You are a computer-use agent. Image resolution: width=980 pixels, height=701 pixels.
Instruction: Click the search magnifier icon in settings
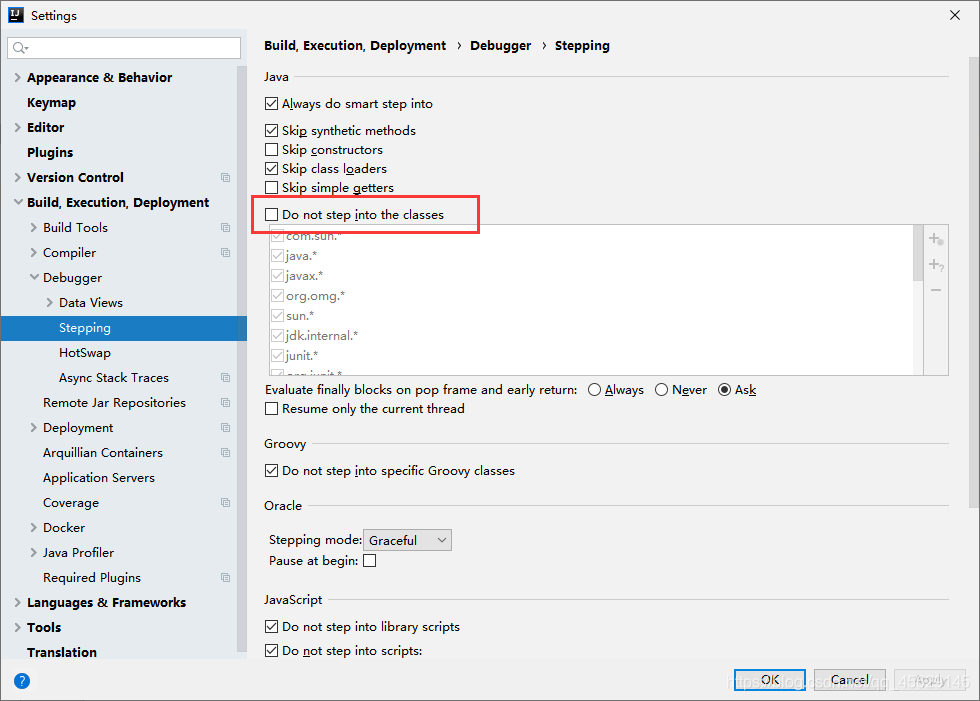coord(20,48)
